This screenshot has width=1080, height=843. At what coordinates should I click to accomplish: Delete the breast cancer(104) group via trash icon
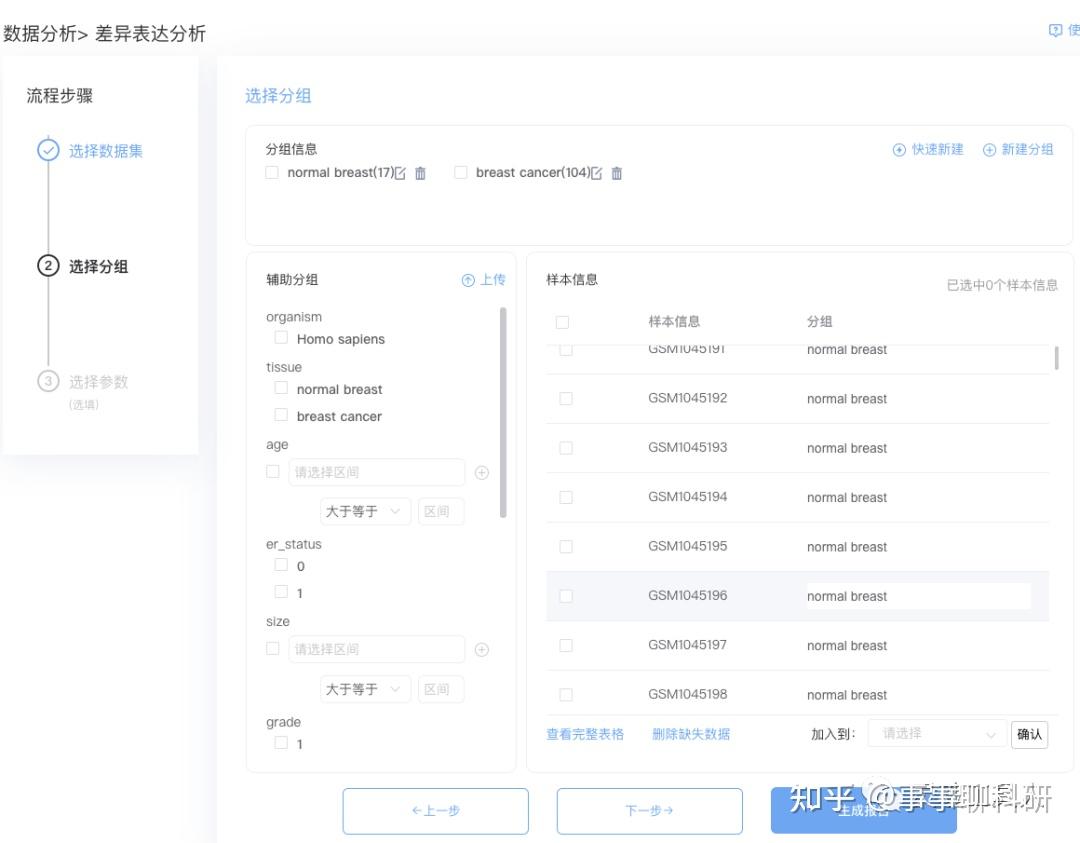[616, 174]
